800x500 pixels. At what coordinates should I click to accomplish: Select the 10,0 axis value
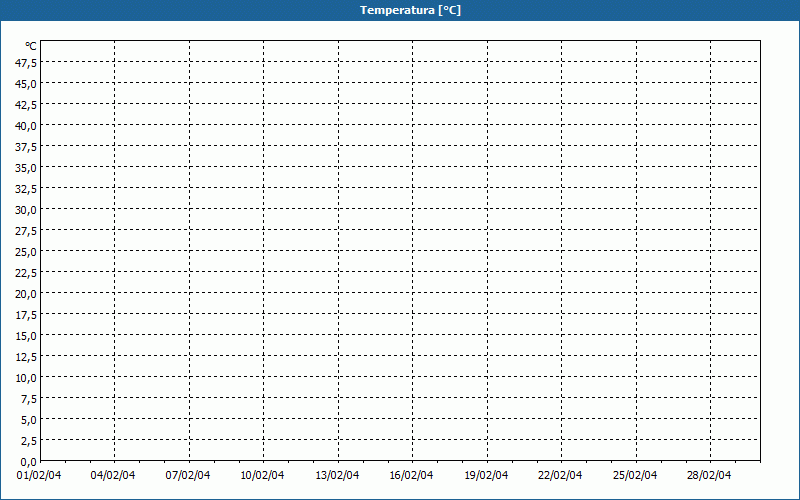26,378
